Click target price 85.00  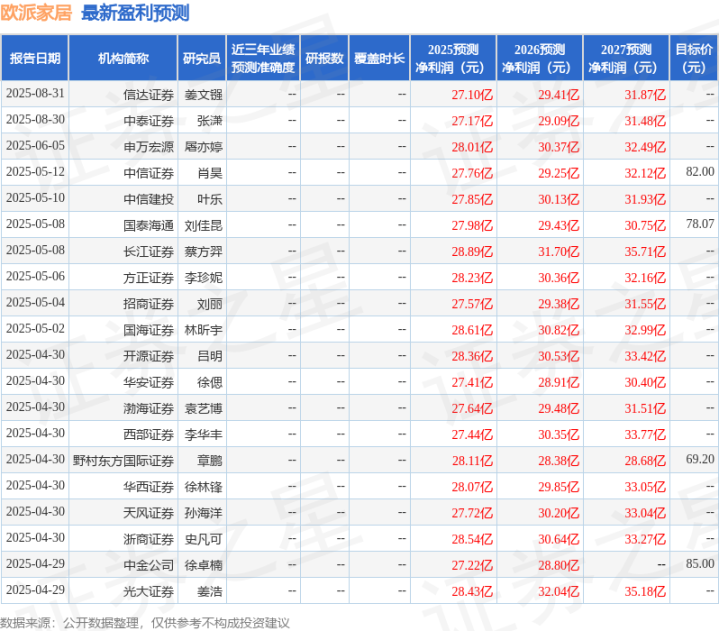[700, 564]
